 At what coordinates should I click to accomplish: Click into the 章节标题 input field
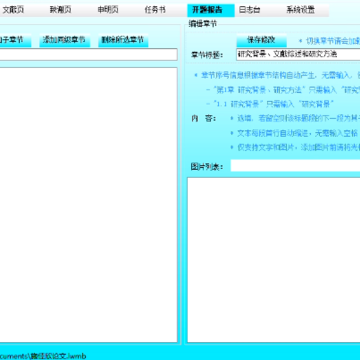298,54
